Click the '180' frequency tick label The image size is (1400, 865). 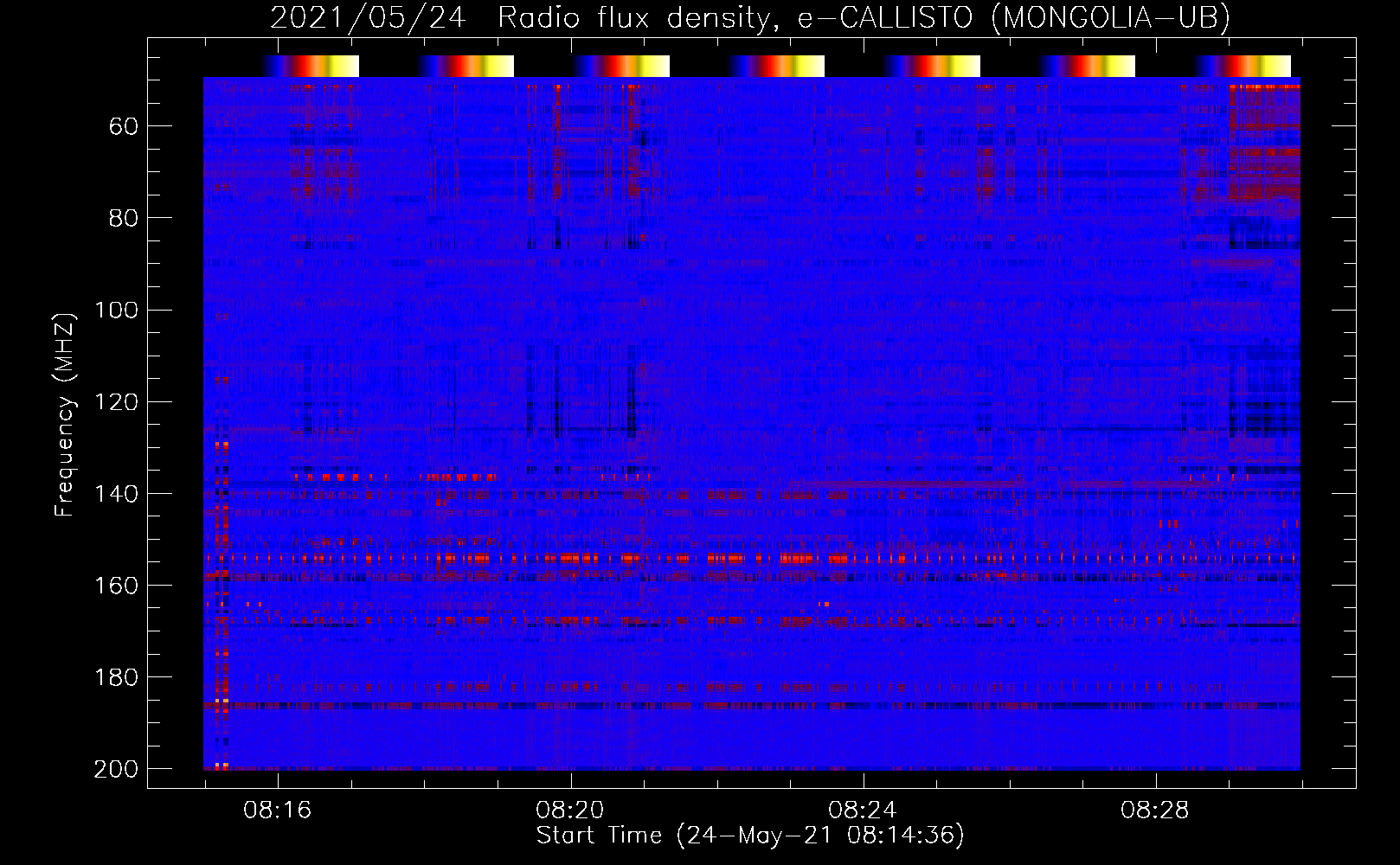coord(117,677)
